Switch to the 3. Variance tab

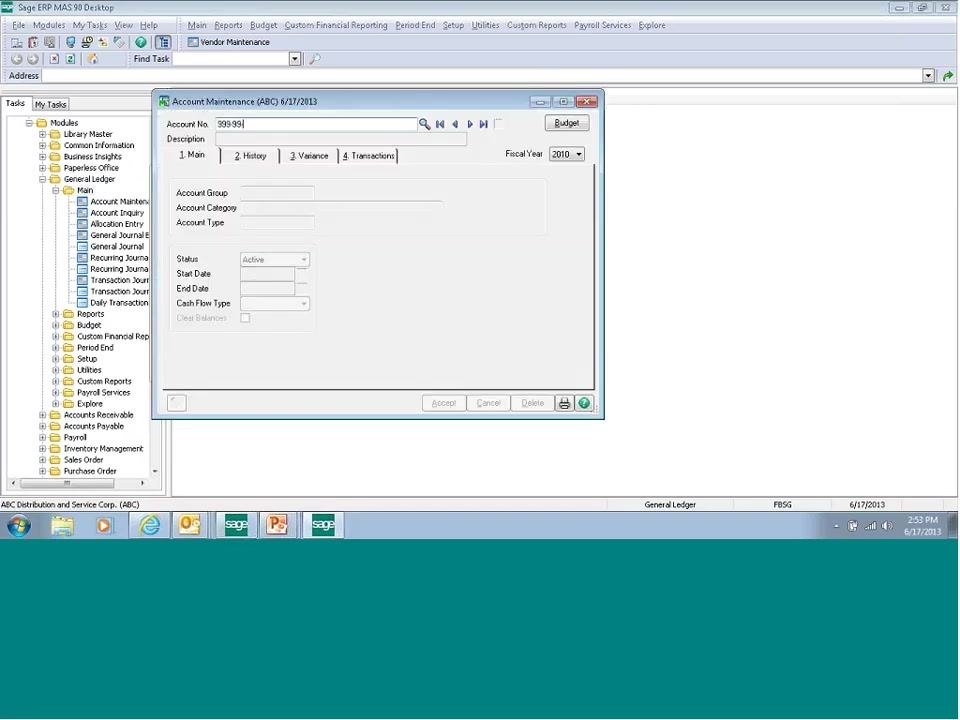click(309, 156)
